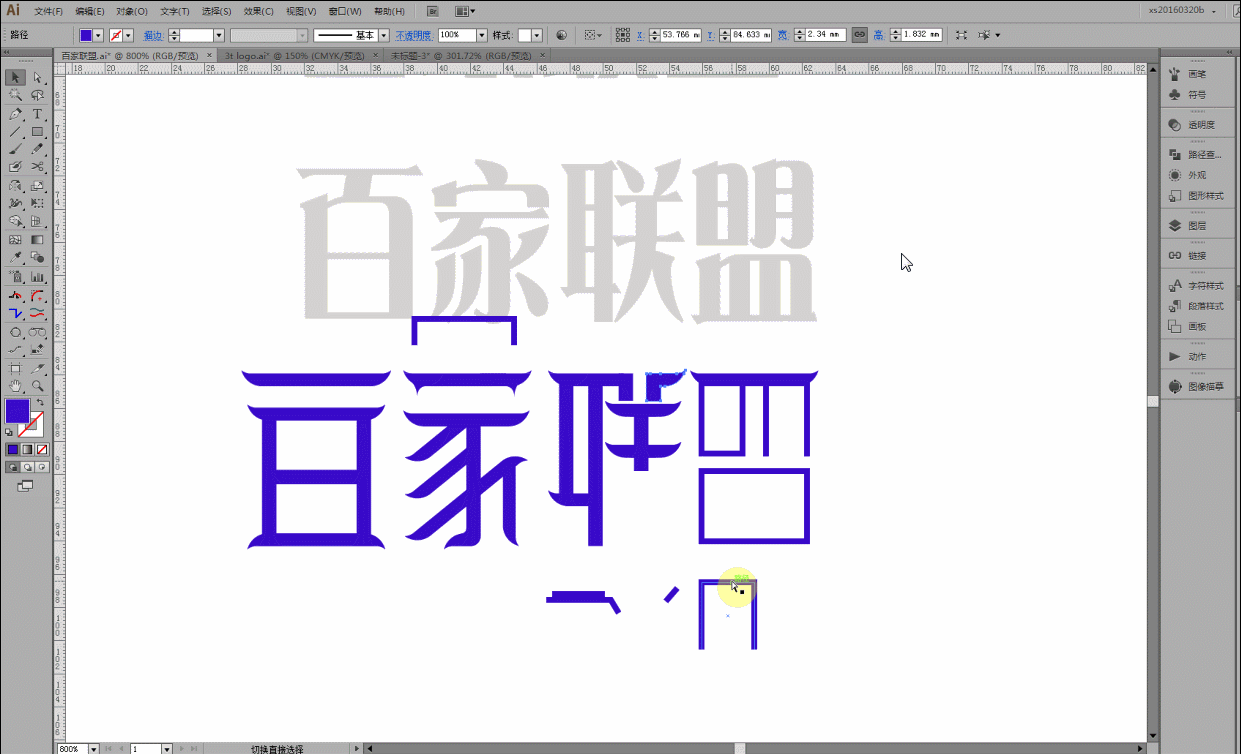This screenshot has width=1241, height=754.
Task: Select the Pen tool
Action: coord(16,114)
